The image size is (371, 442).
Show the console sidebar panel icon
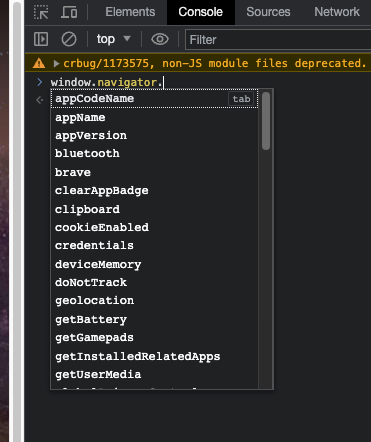(41, 39)
